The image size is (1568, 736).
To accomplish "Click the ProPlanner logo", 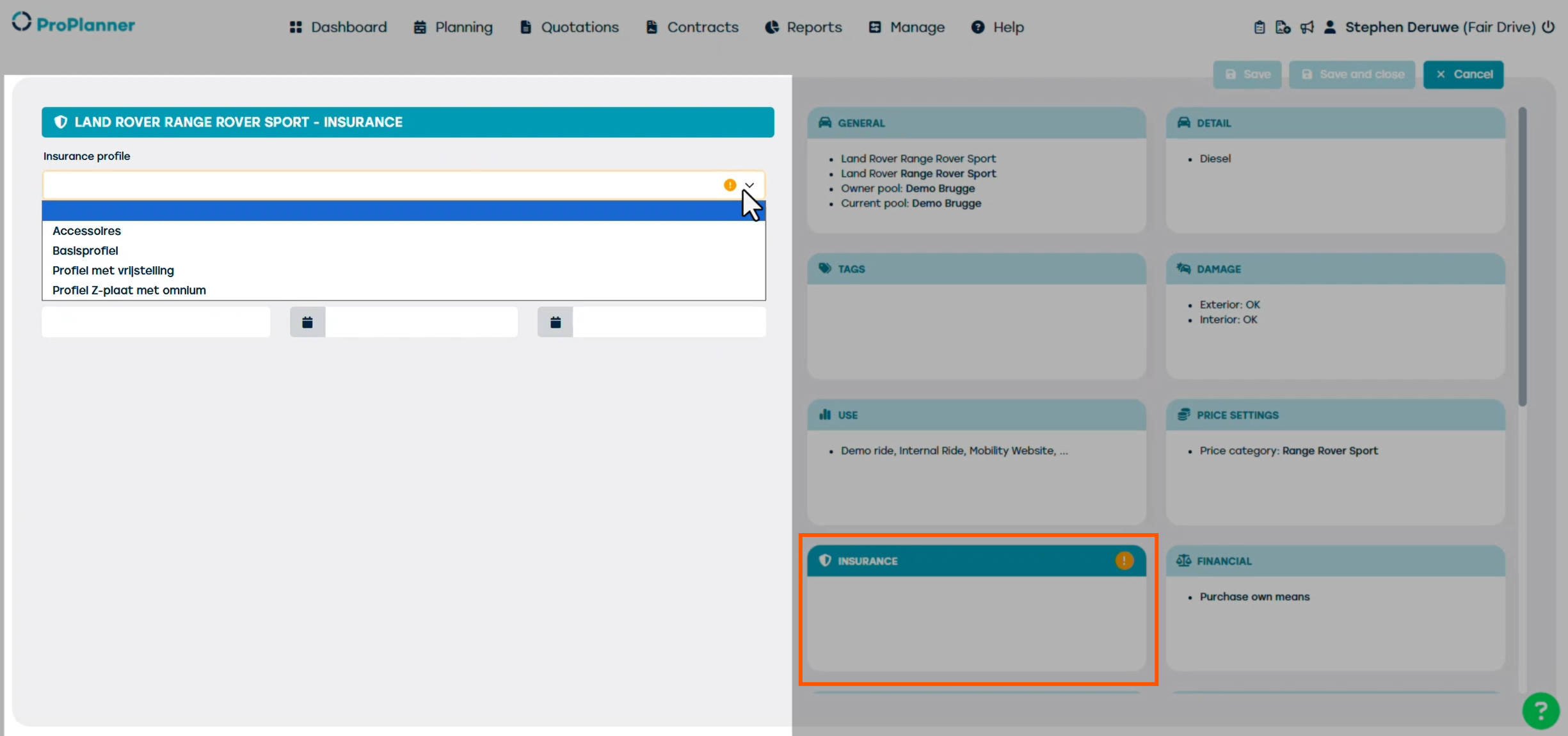I will [74, 24].
